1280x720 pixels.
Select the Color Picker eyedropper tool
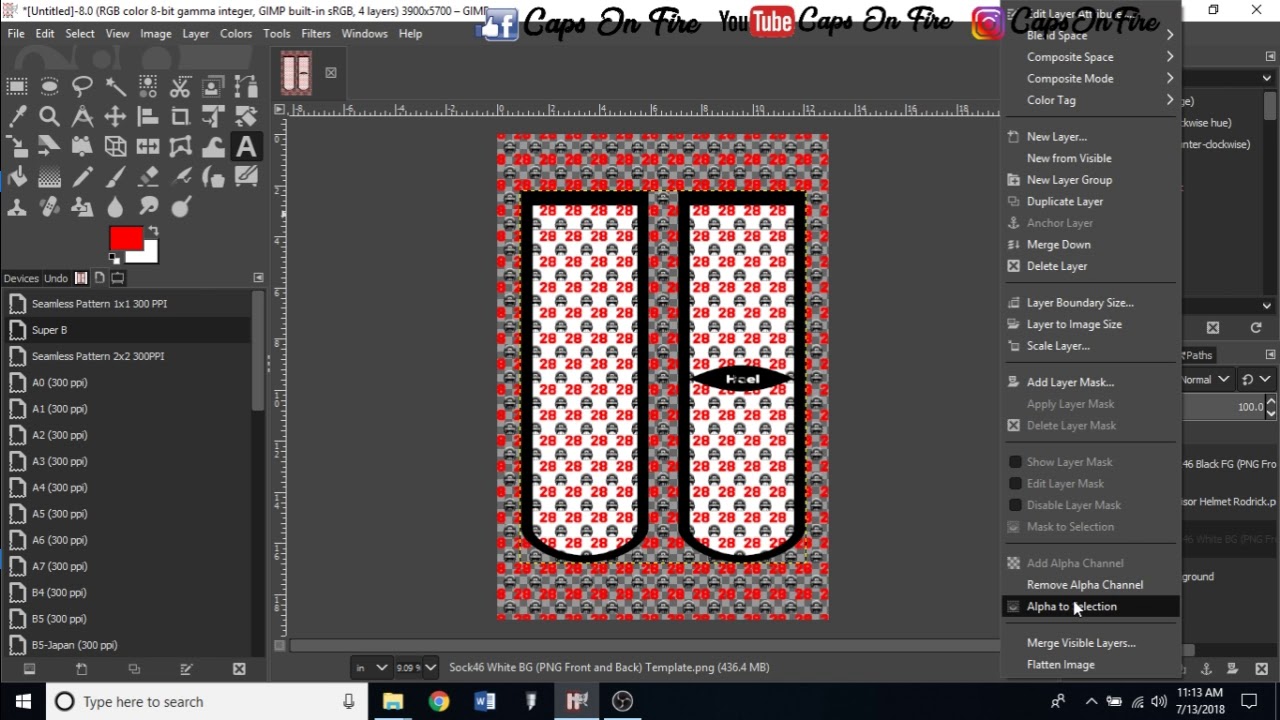pos(17,116)
